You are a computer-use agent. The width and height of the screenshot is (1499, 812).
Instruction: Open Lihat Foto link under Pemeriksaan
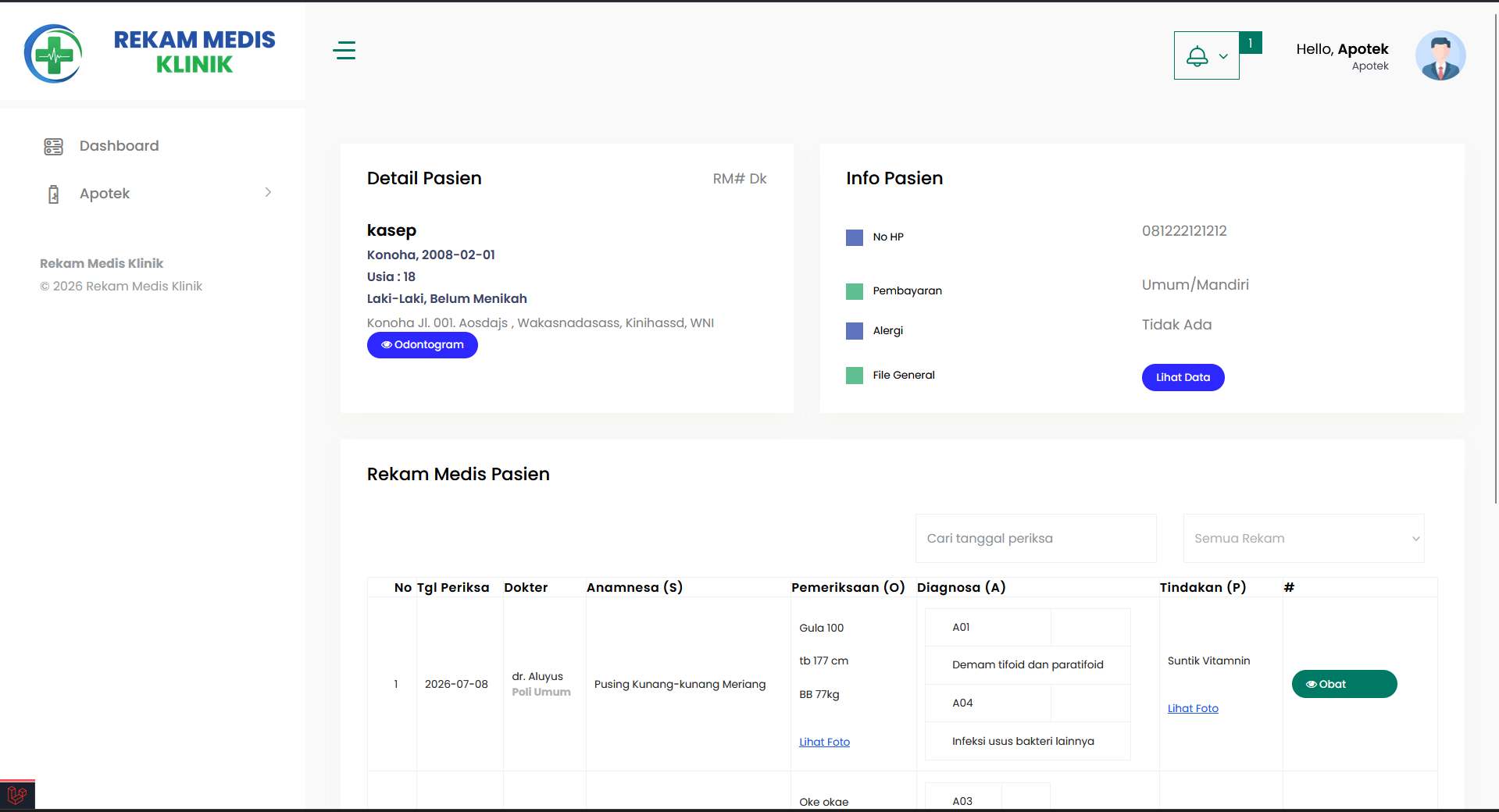[824, 742]
